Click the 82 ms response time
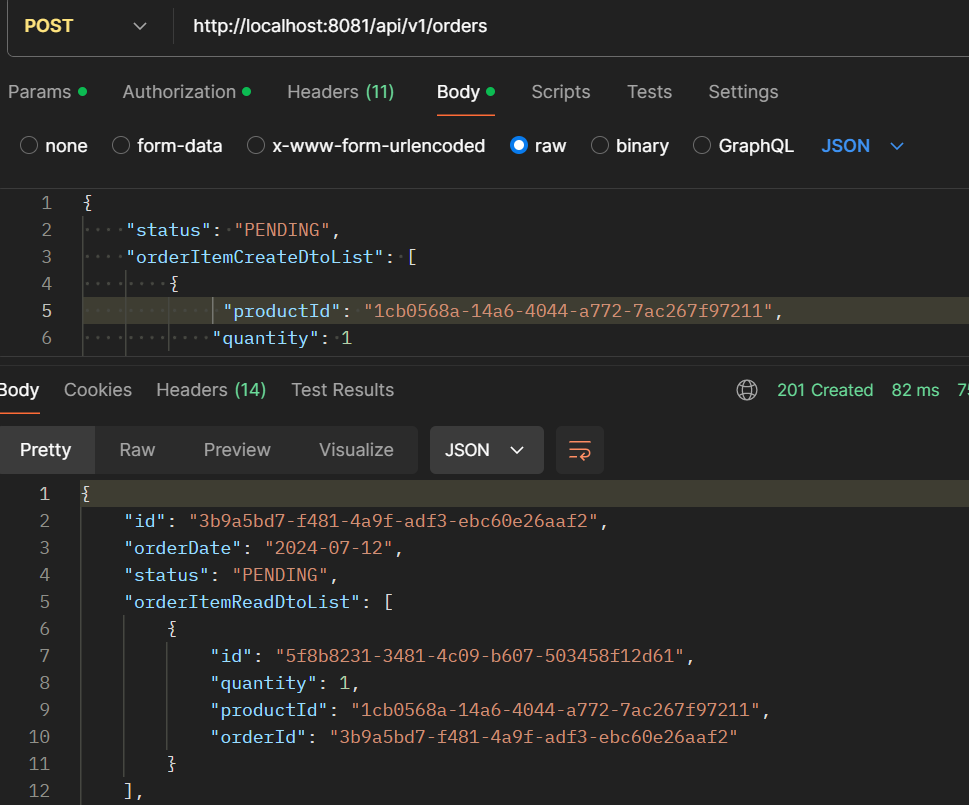 tap(915, 390)
